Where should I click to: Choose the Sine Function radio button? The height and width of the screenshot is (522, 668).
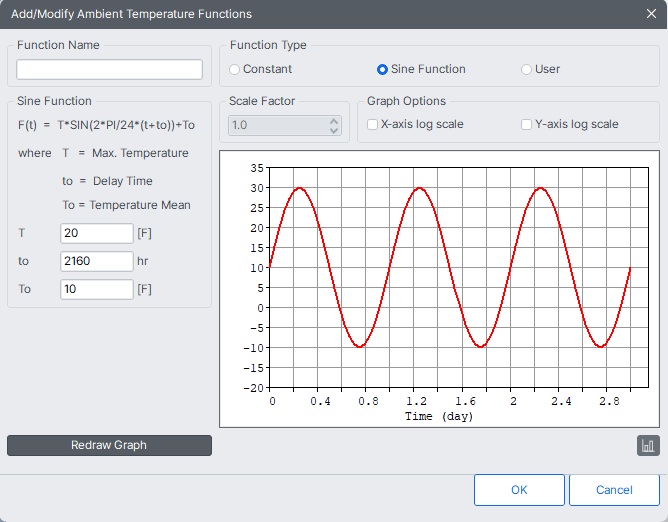coord(382,69)
